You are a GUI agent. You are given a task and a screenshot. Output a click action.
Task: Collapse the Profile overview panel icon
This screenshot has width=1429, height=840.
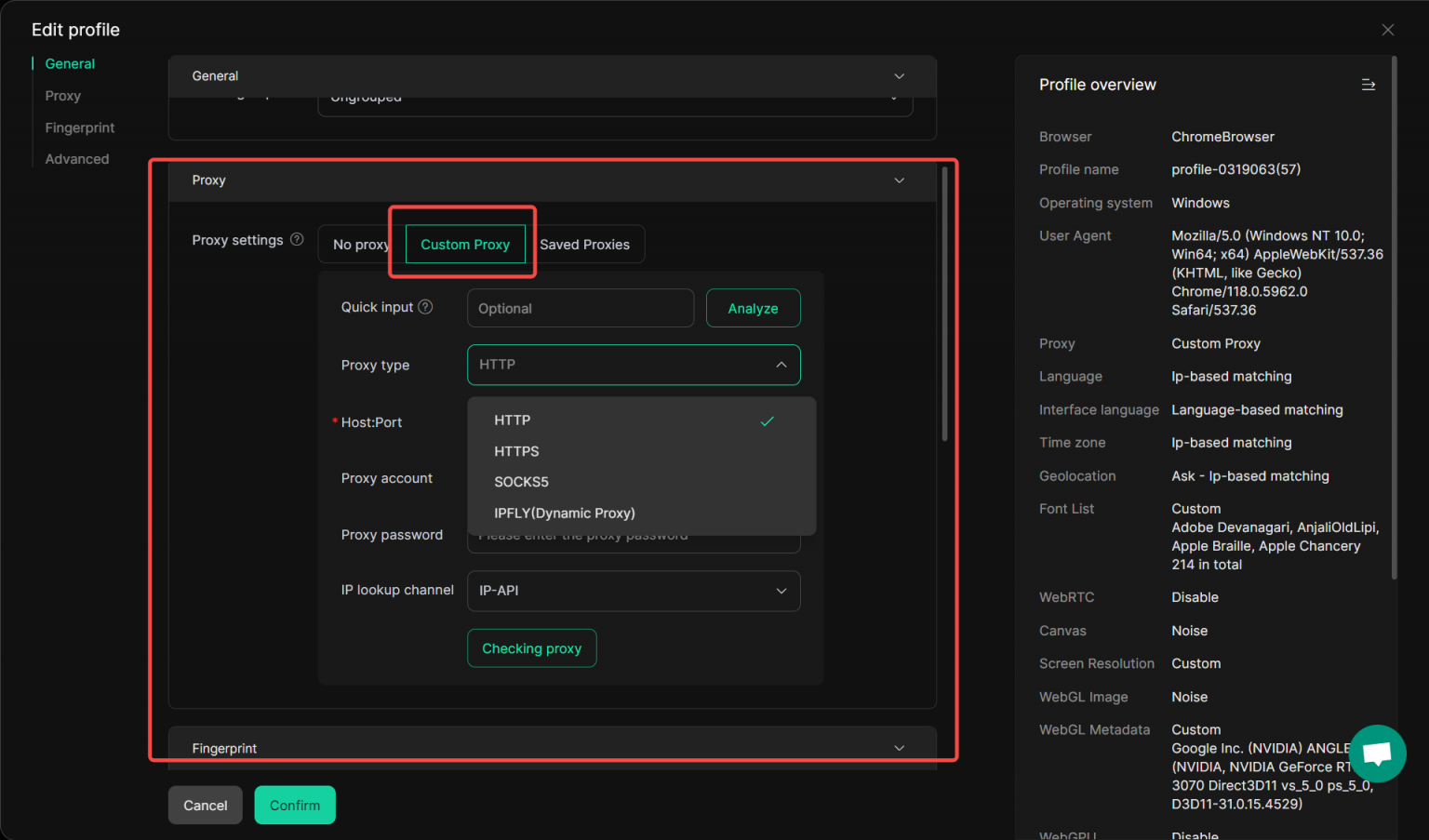[1368, 84]
